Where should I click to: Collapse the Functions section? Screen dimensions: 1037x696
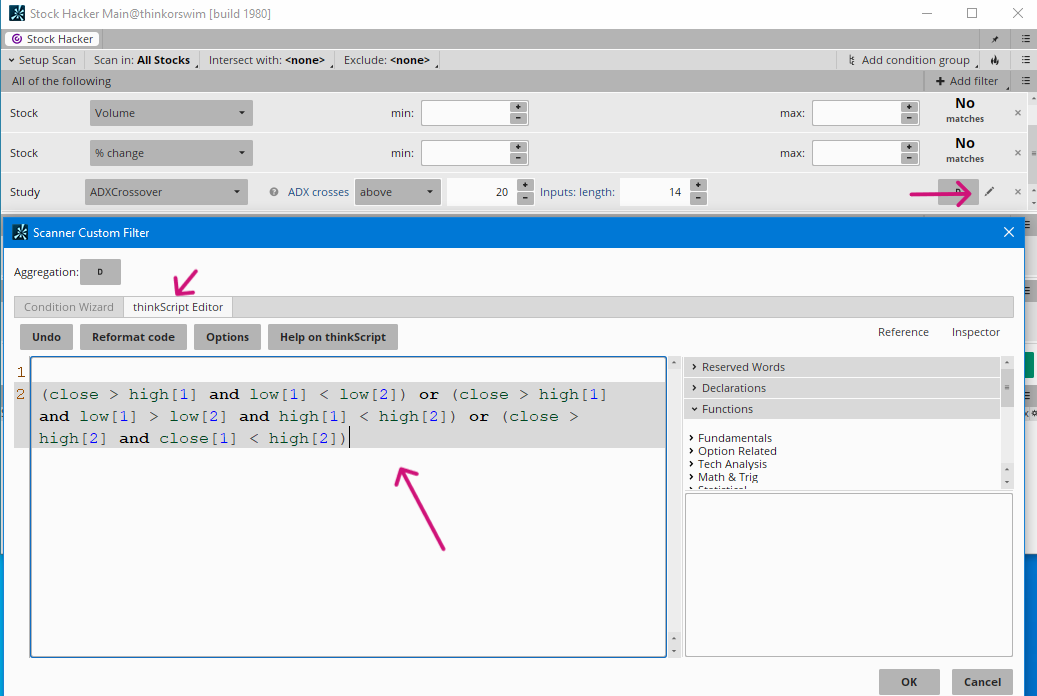(x=842, y=409)
